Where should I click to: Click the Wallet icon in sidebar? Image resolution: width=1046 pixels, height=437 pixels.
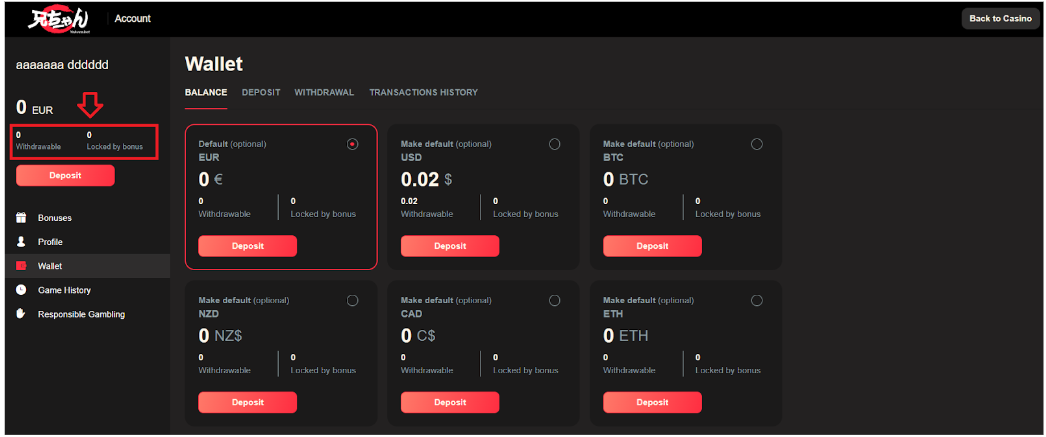tap(21, 266)
